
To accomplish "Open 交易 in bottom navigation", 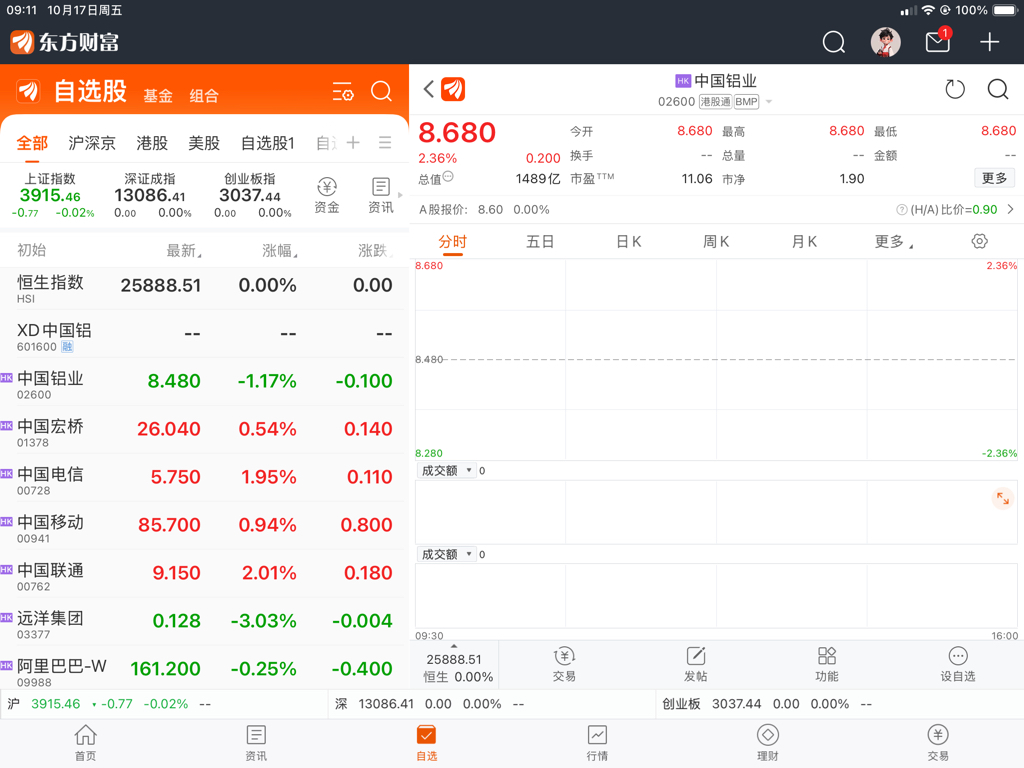I will pyautogui.click(x=938, y=743).
